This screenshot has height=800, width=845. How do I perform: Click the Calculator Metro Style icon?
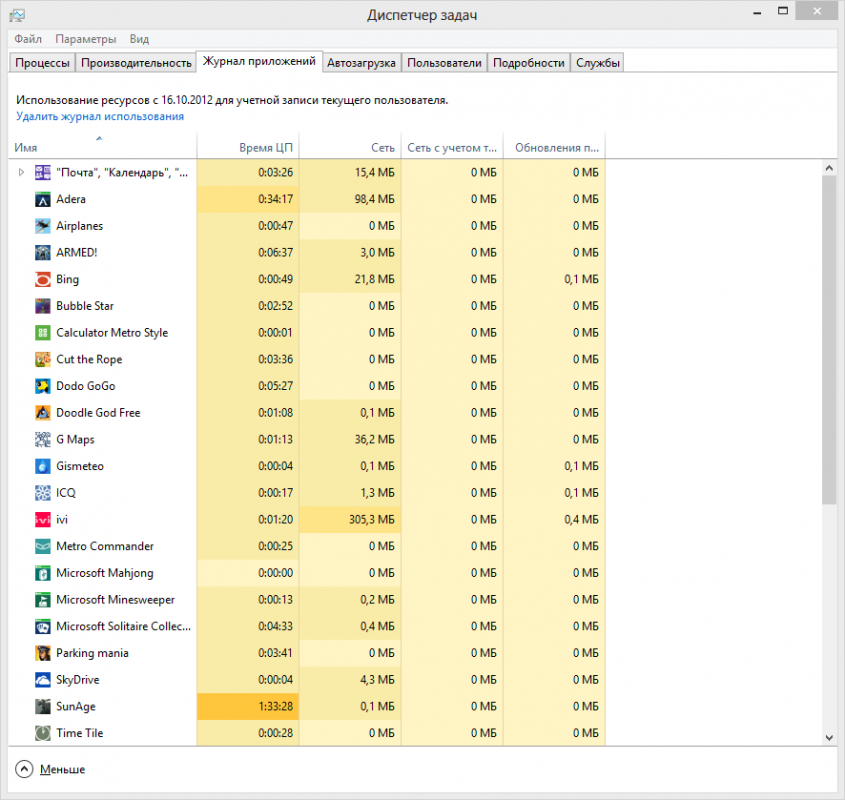[x=43, y=333]
